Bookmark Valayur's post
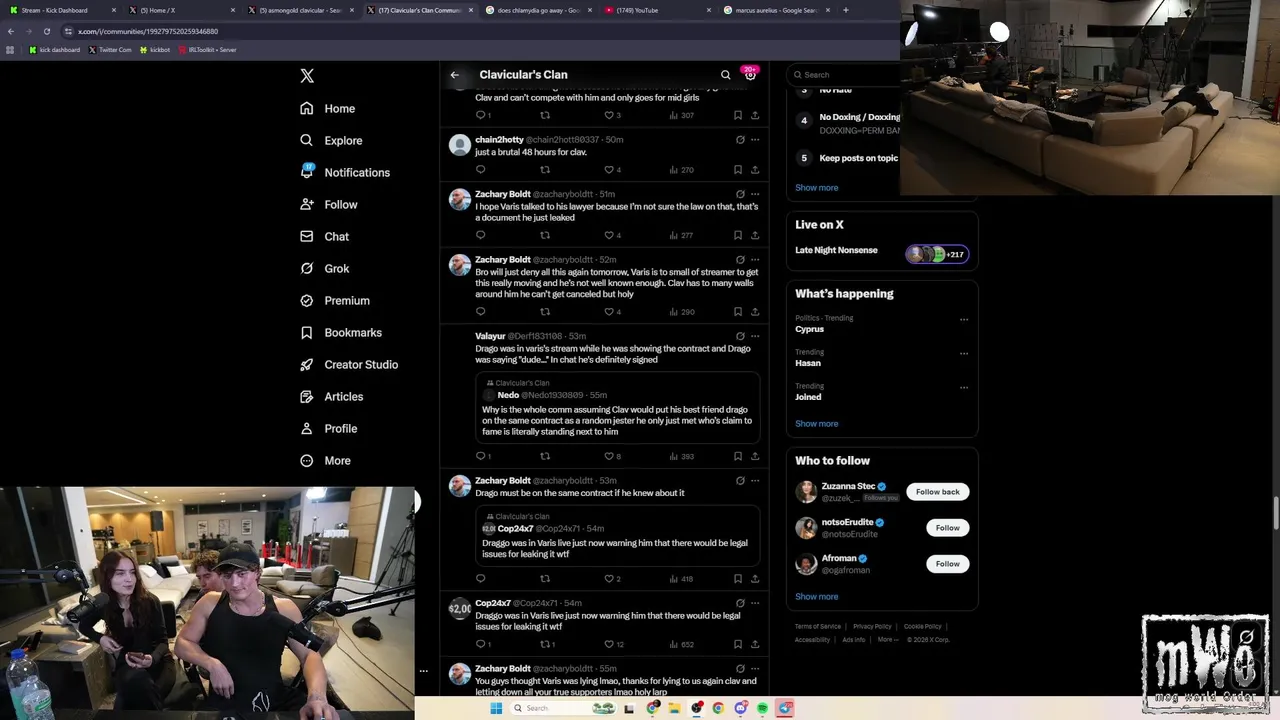Screen dimensions: 1280x720 coord(738,456)
